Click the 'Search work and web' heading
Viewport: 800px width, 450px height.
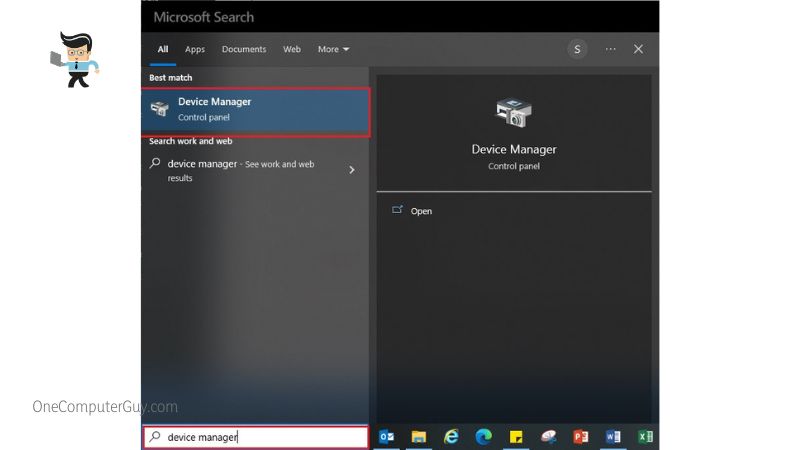click(190, 141)
